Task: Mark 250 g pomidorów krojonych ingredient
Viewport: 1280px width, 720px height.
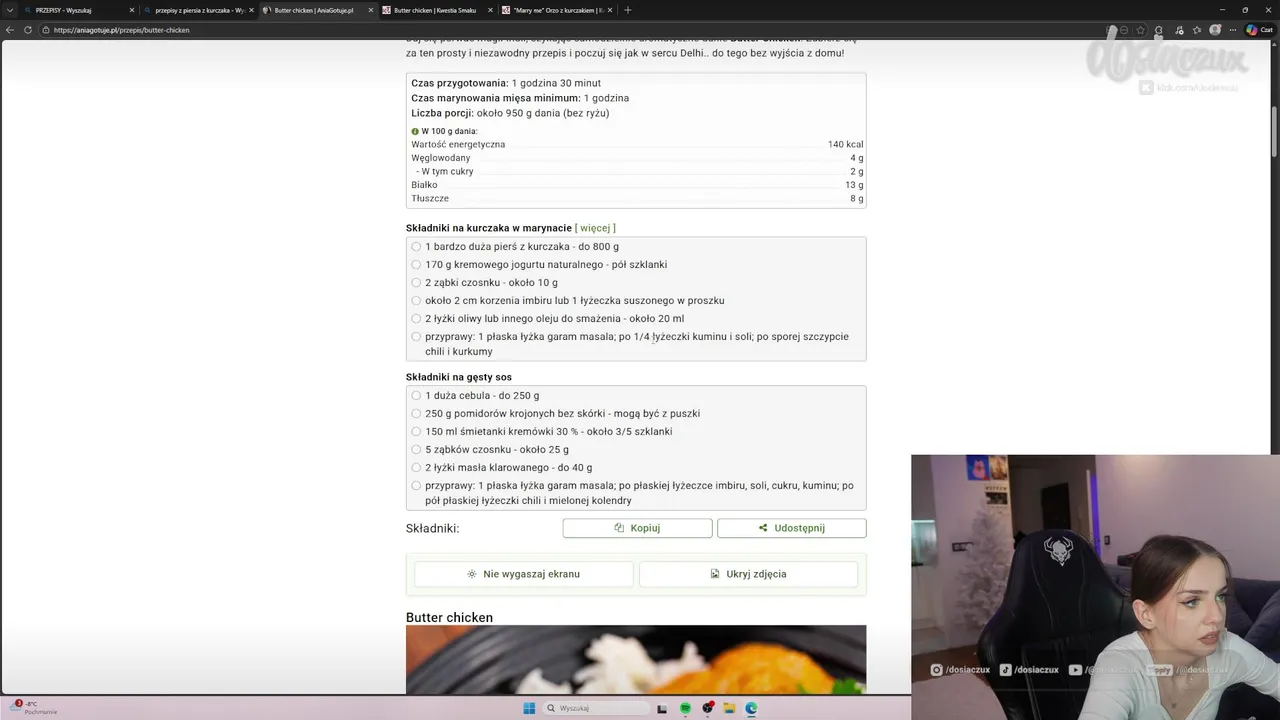Action: (416, 414)
